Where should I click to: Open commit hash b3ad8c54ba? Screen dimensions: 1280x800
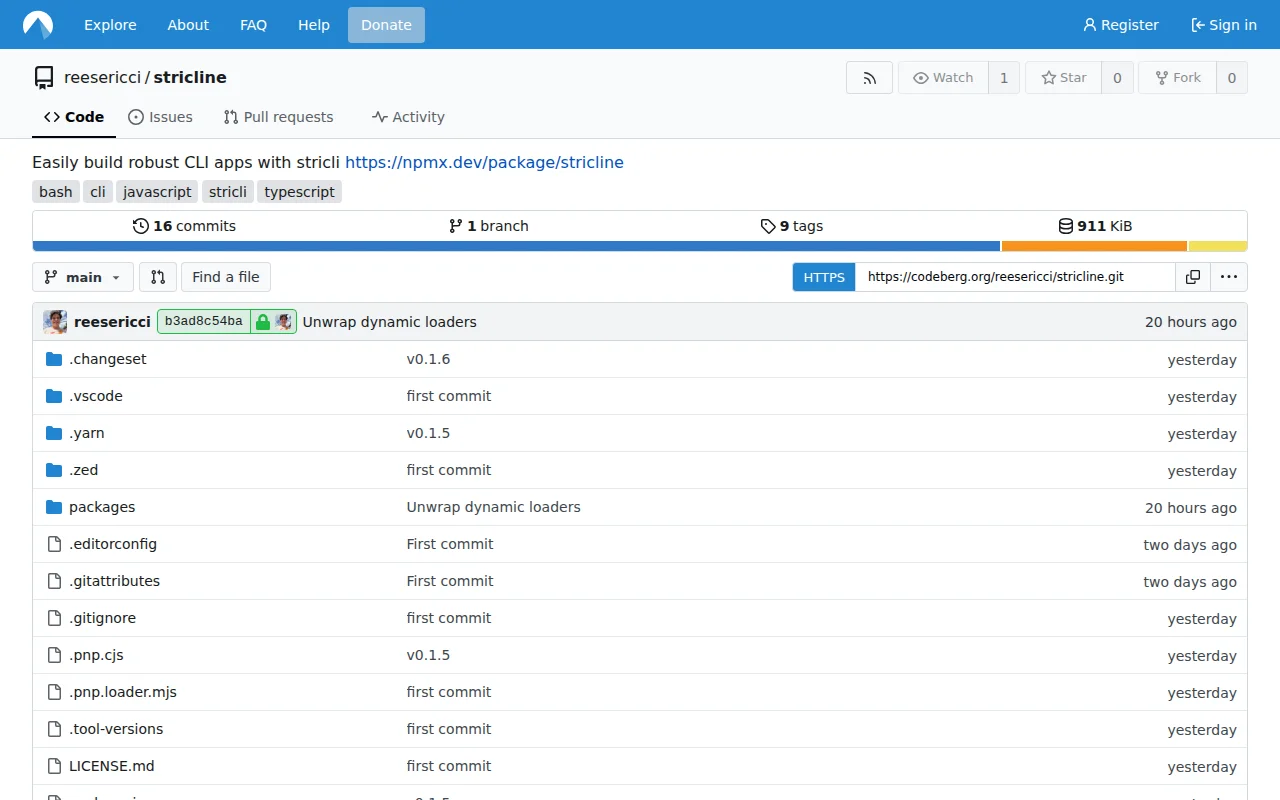coord(204,322)
